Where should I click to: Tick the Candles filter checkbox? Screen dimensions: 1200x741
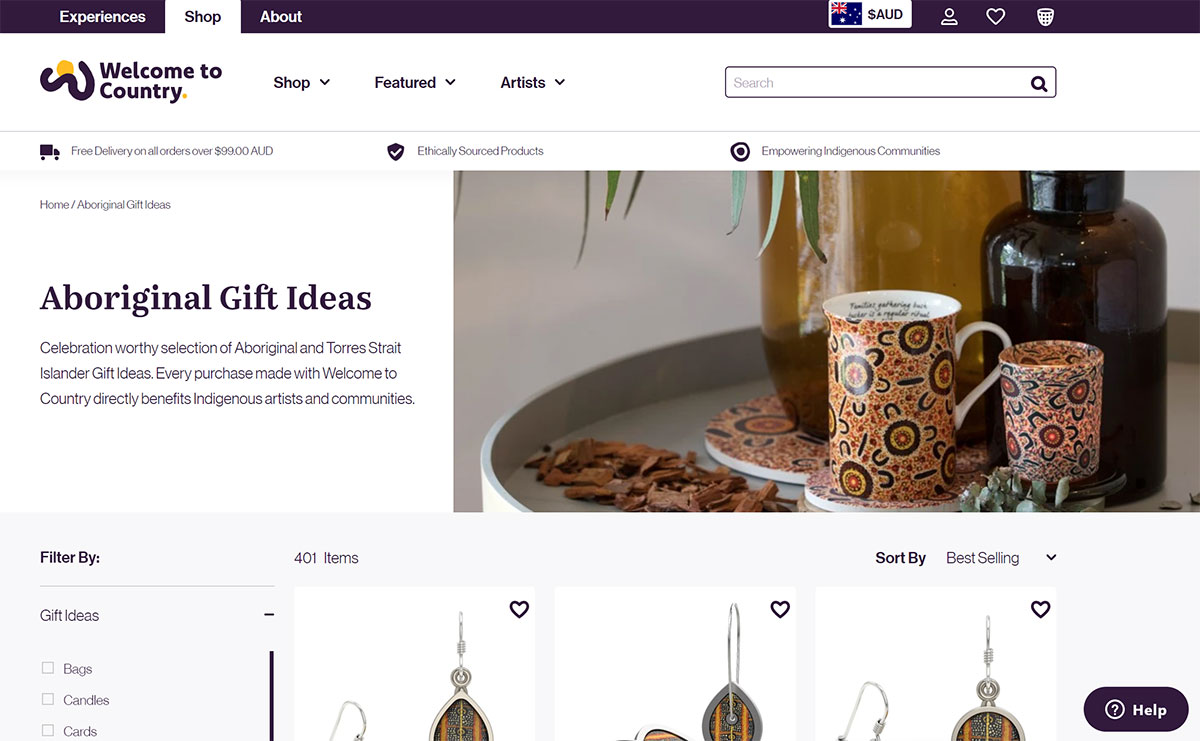[x=48, y=699]
